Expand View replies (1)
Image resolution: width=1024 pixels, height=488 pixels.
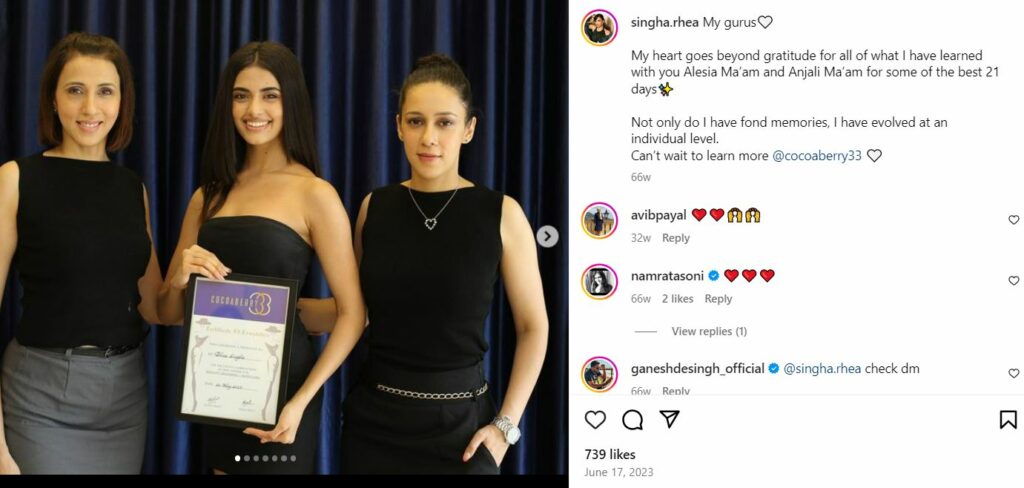click(709, 331)
